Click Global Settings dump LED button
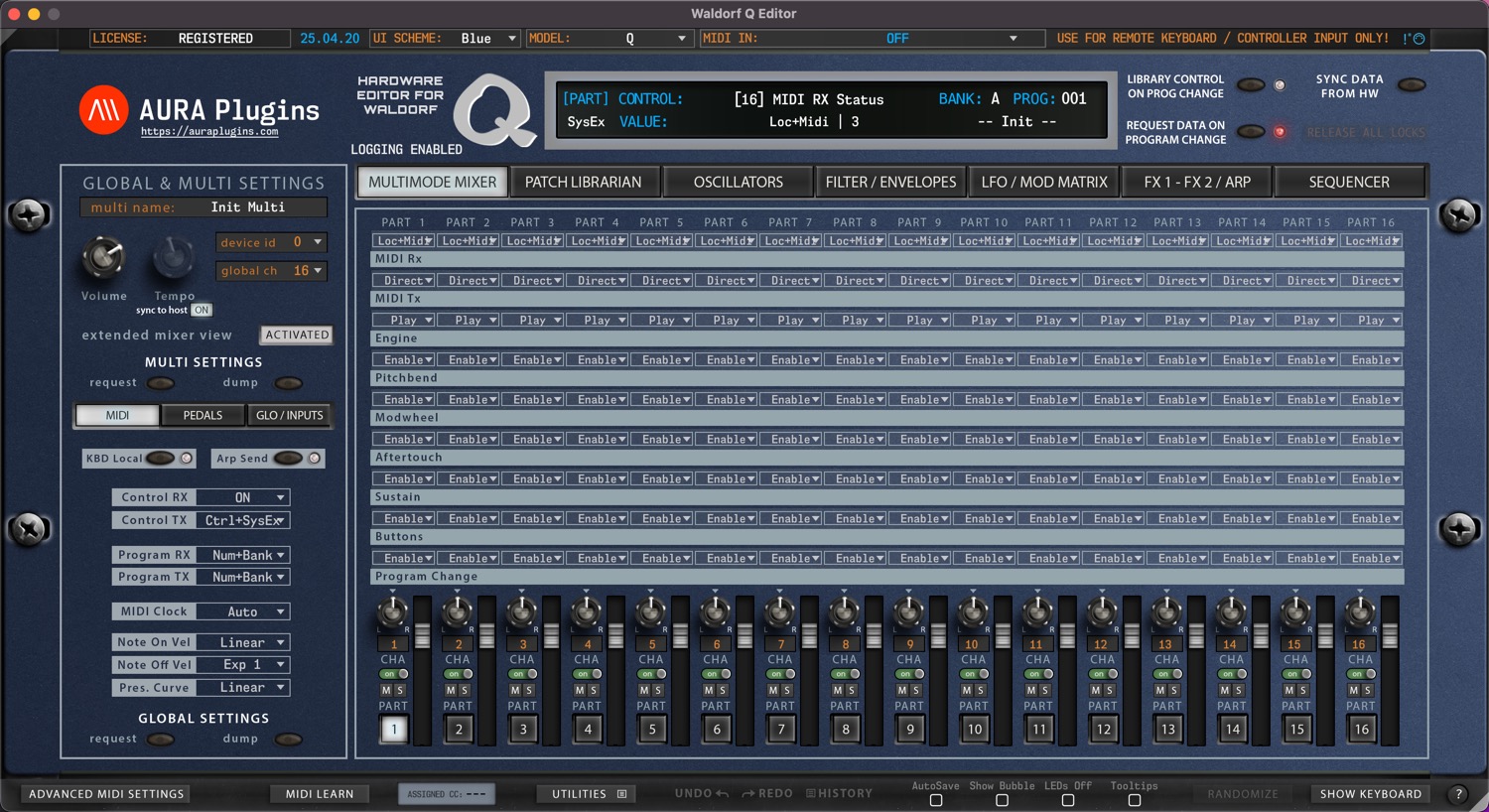The height and width of the screenshot is (812, 1489). coord(289,740)
